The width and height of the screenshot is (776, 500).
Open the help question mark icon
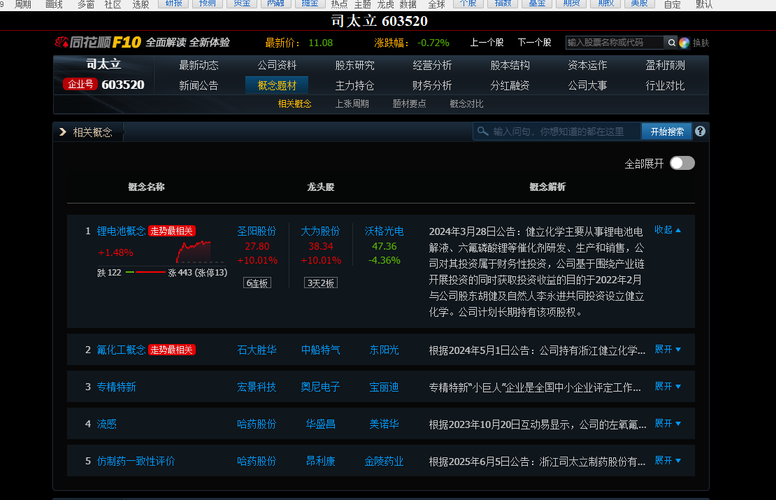click(x=700, y=131)
